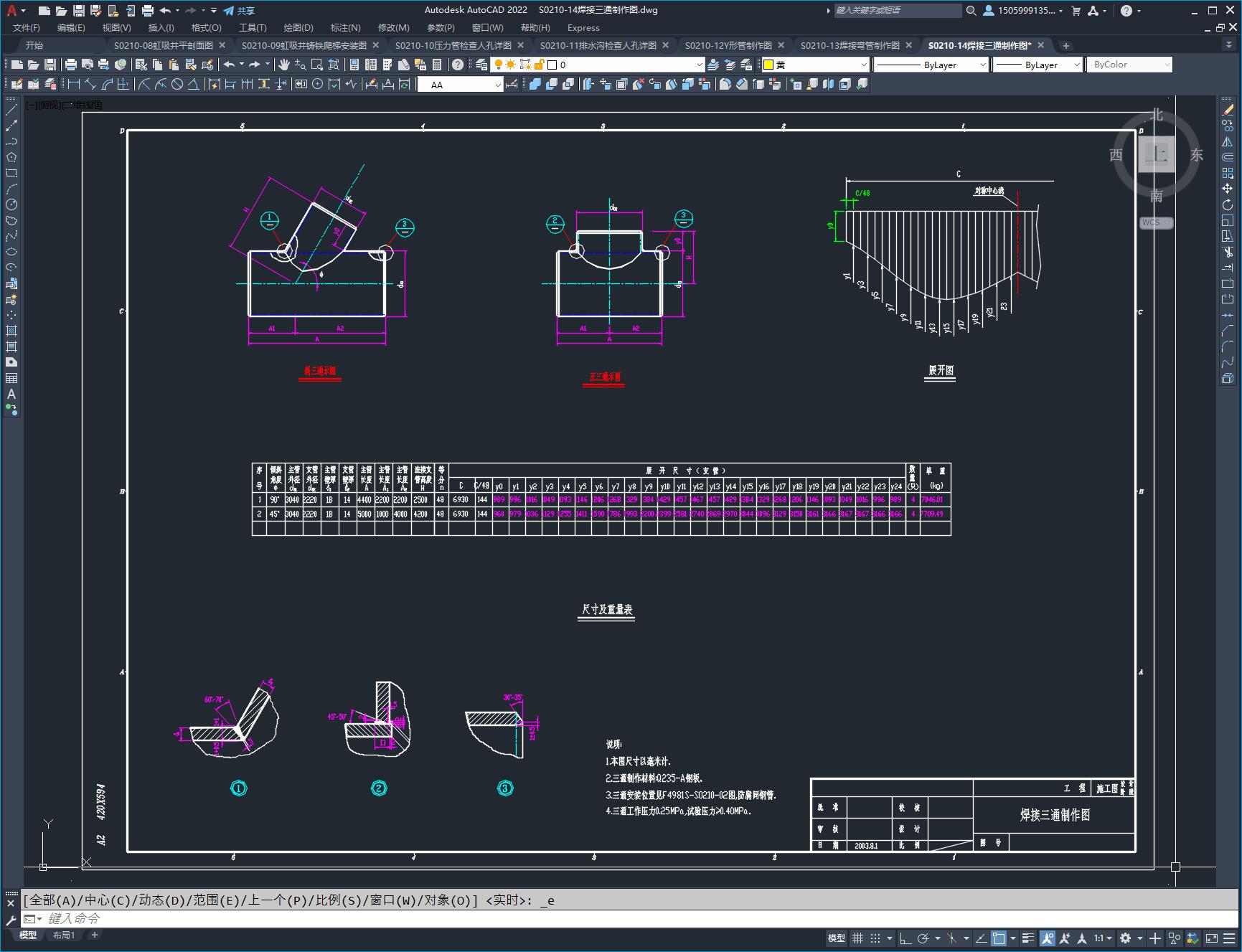Click the Pan hand tool icon
Screen dimensions: 1242x952
(x=284, y=65)
